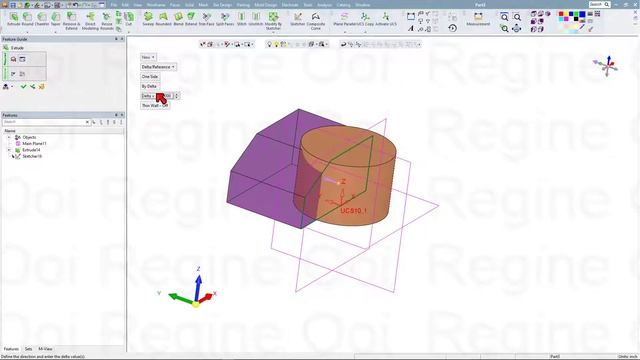Pin the Feature Guide panel
The image size is (640, 360).
coord(116,39)
